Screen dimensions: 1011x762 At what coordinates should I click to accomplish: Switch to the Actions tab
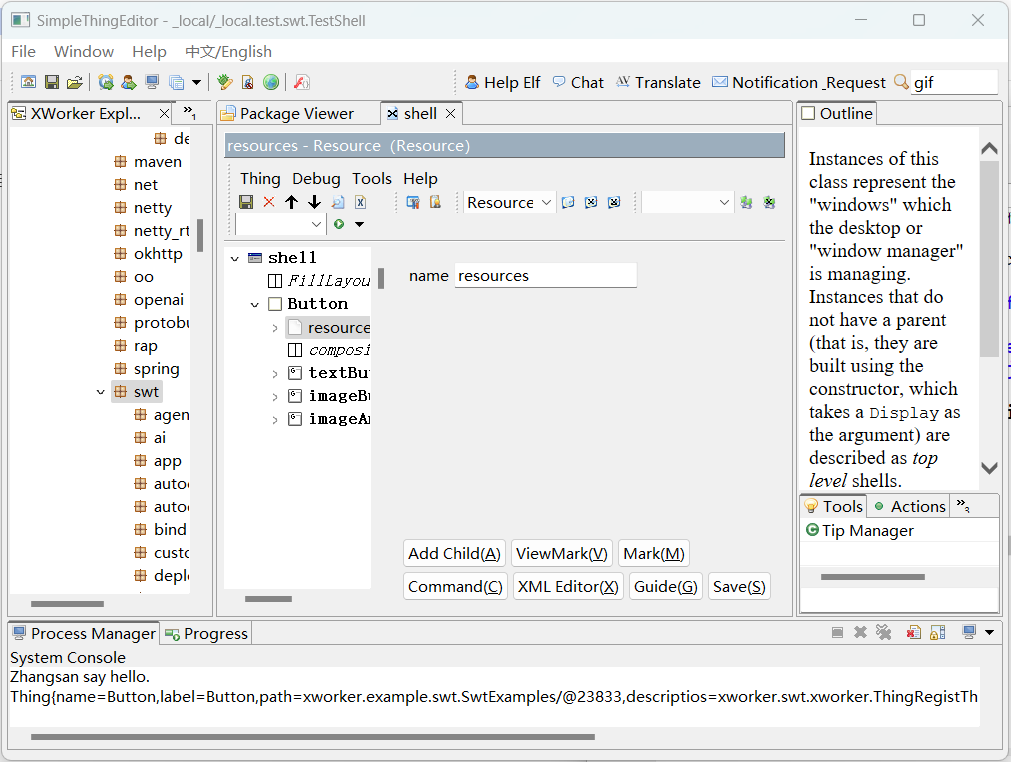(x=910, y=507)
